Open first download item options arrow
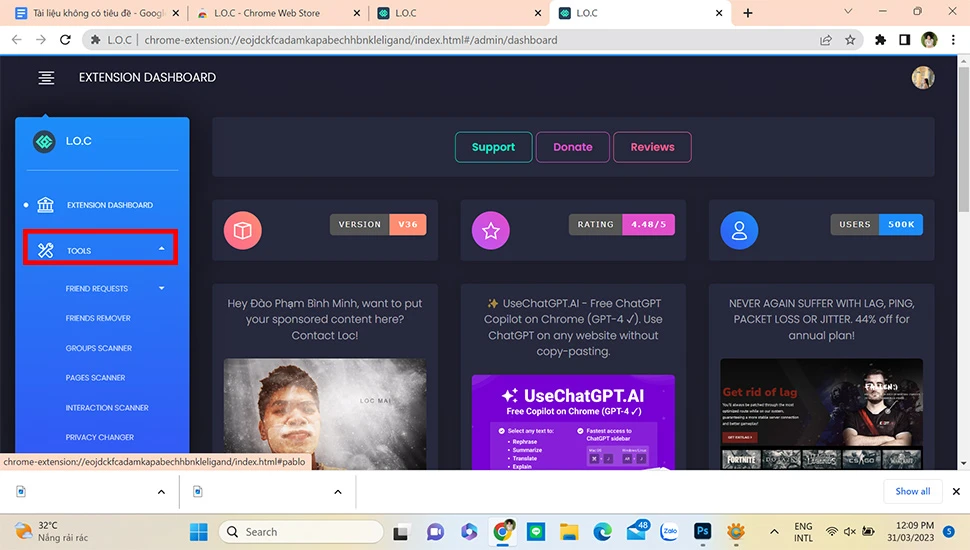This screenshot has height=550, width=970. tap(161, 492)
